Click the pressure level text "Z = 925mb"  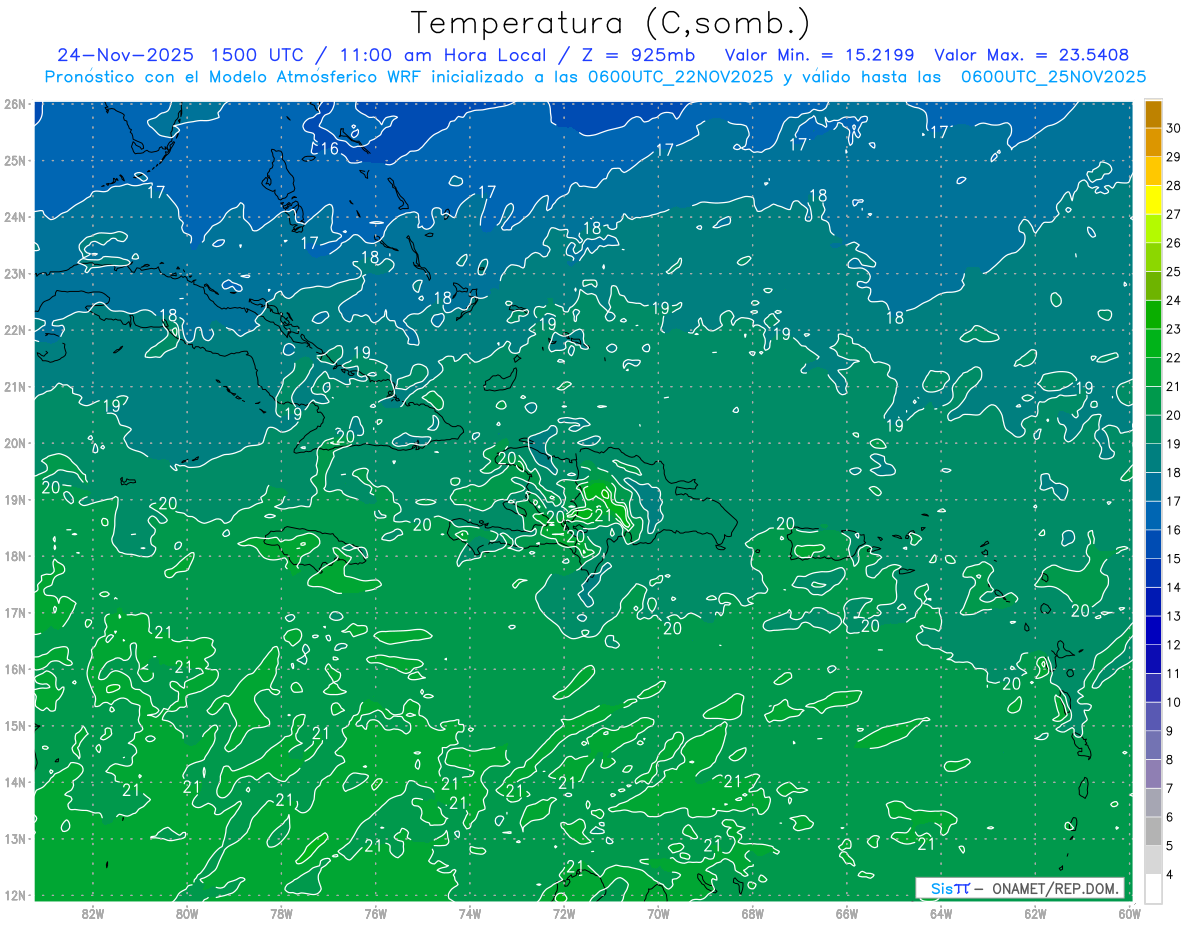click(637, 55)
